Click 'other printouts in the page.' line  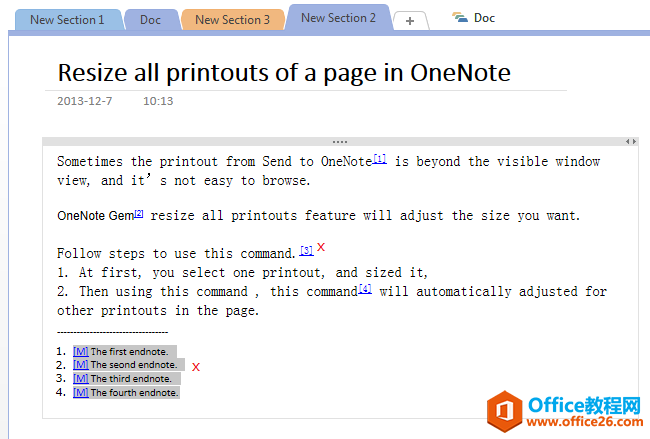coord(158,310)
